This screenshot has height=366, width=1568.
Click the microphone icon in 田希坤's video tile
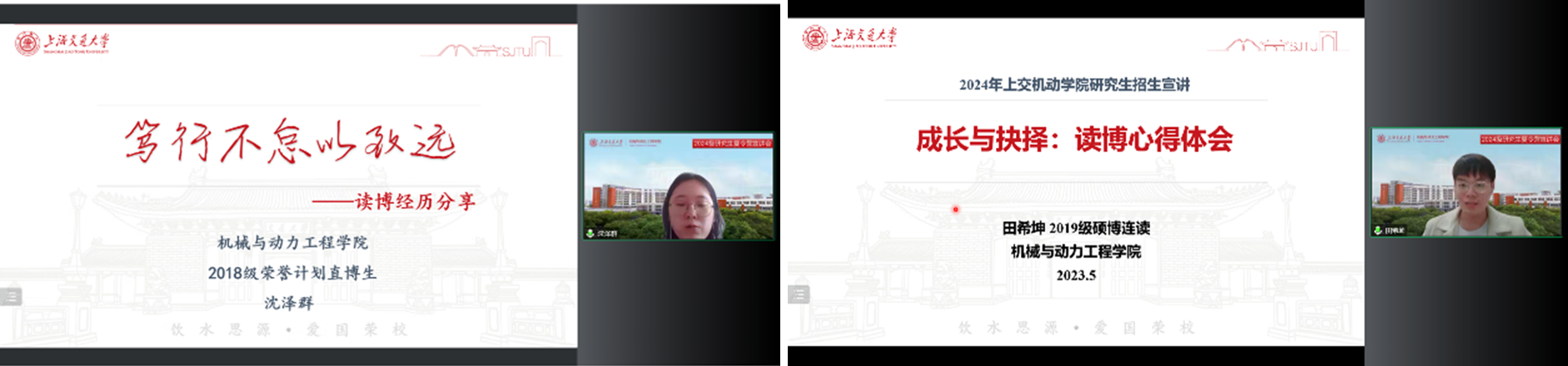pos(1378,230)
